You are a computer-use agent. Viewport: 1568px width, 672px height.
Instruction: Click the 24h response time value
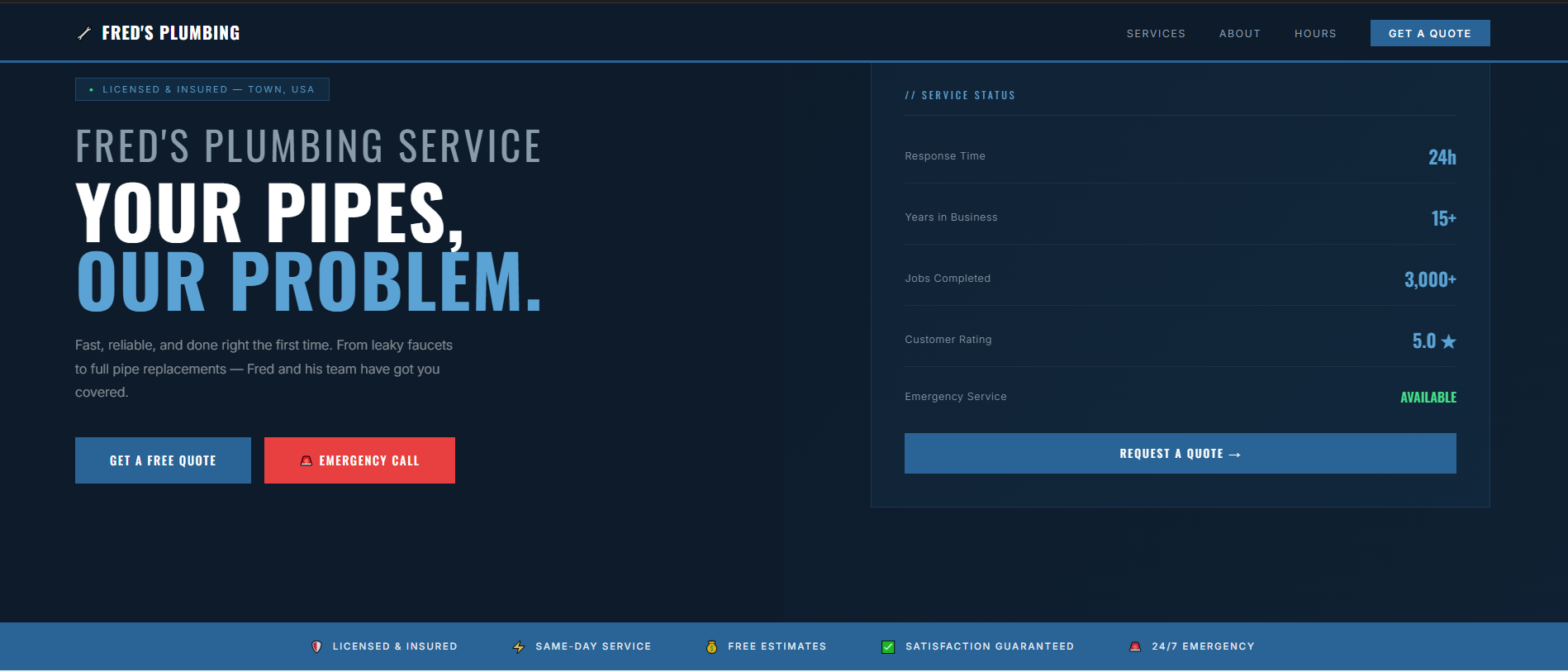[x=1442, y=157]
